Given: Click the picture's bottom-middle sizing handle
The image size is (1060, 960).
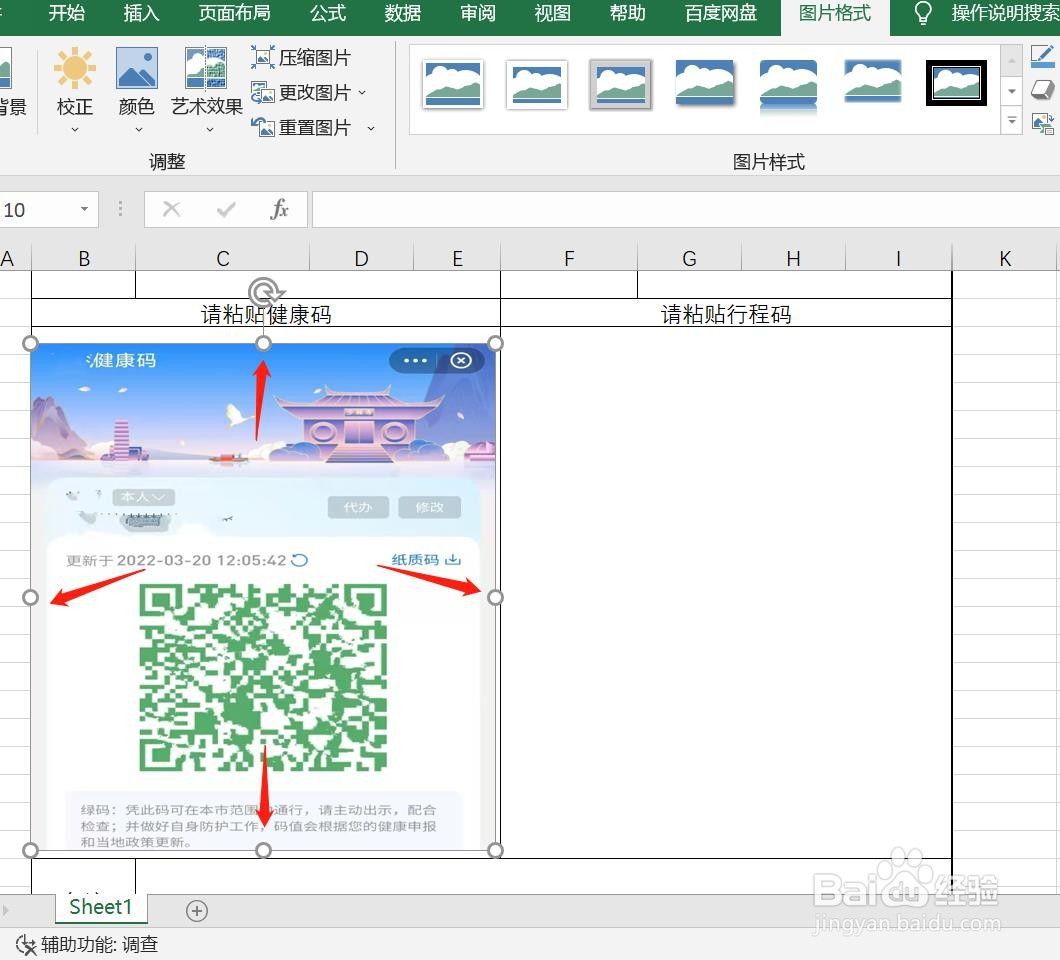Looking at the screenshot, I should [x=264, y=850].
